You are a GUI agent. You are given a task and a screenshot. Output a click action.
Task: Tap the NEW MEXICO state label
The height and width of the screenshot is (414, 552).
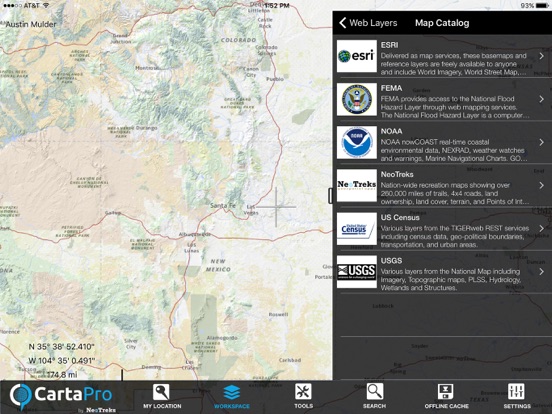click(x=218, y=265)
